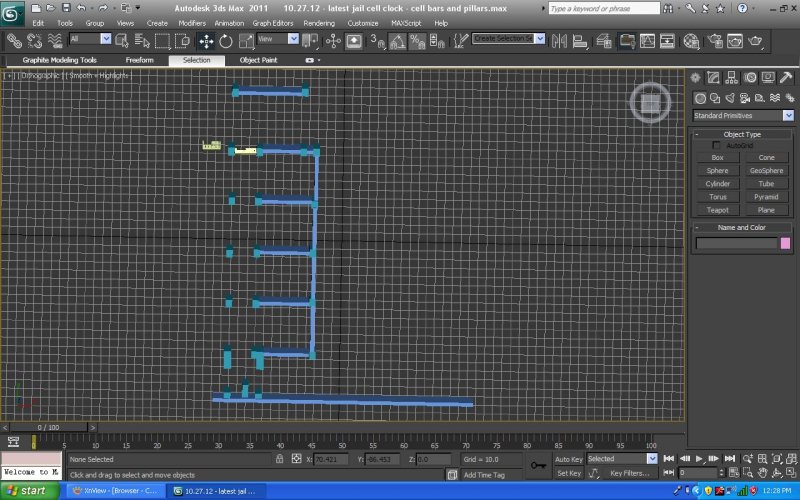800x500 pixels.
Task: Activate the Select Object tool
Action: point(122,41)
